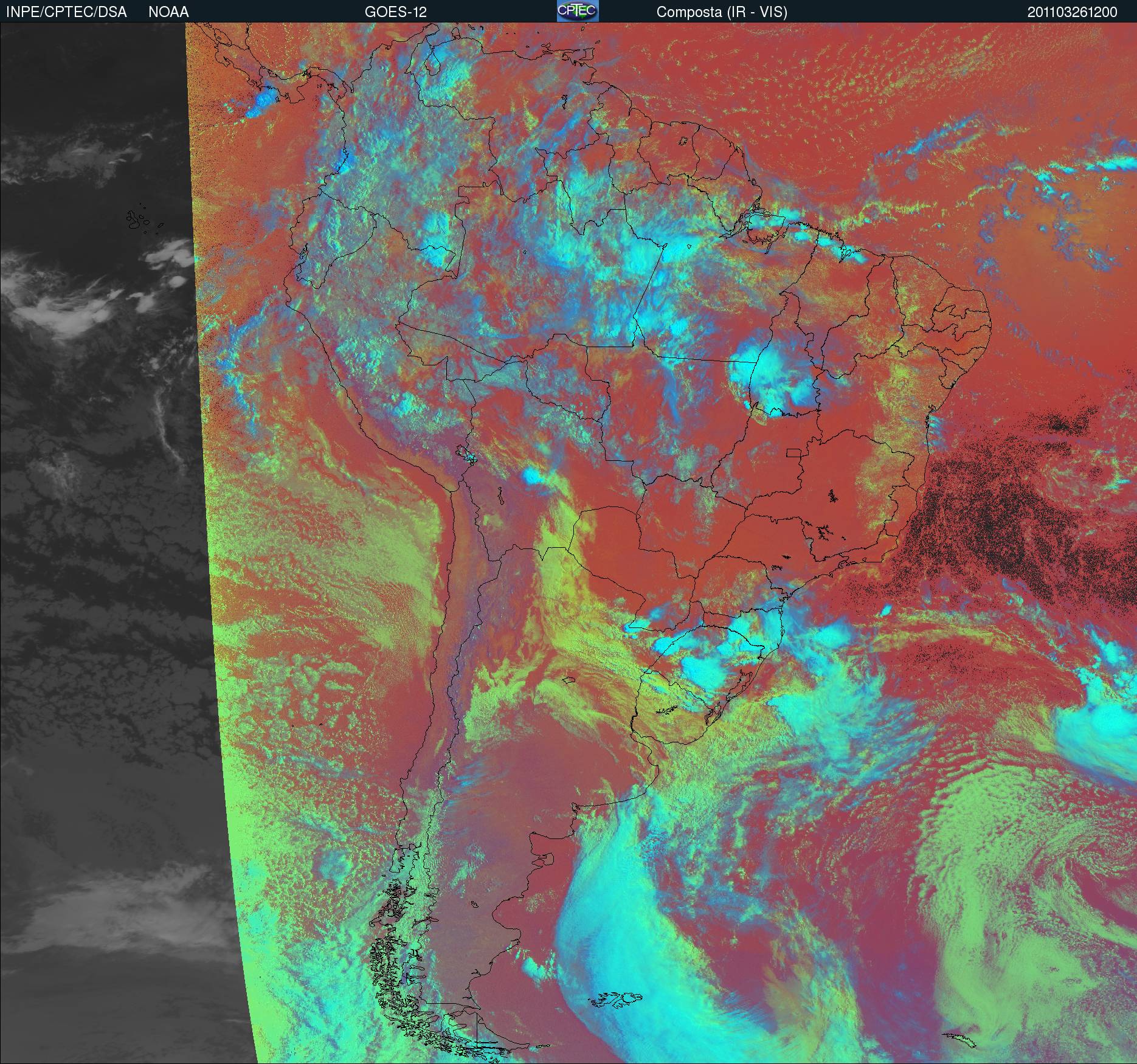Select the INPE/CPTEC/DSA header label

point(66,12)
